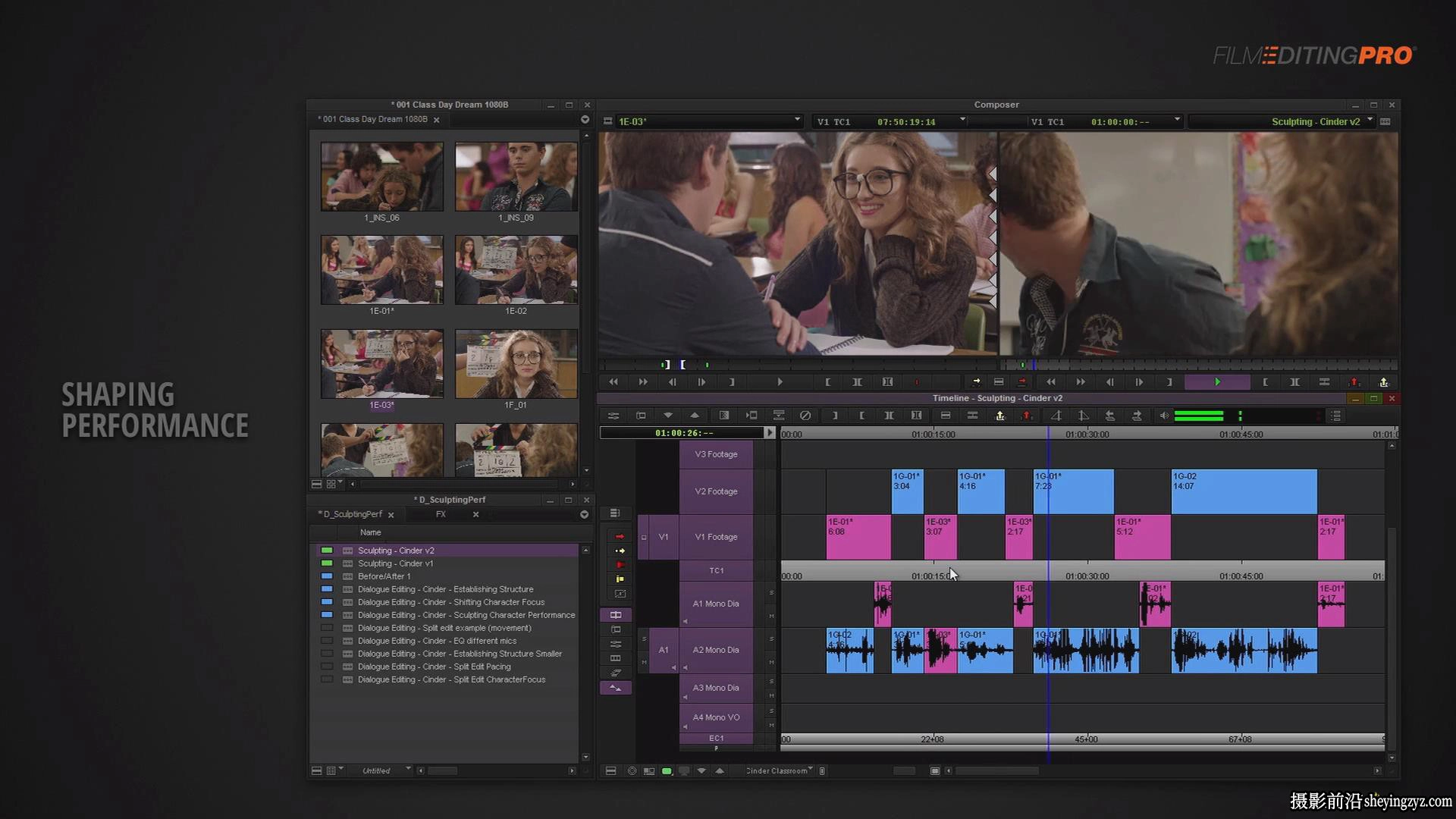Click the red Overwrite arrow button
1456x819 pixels.
coord(1021,382)
